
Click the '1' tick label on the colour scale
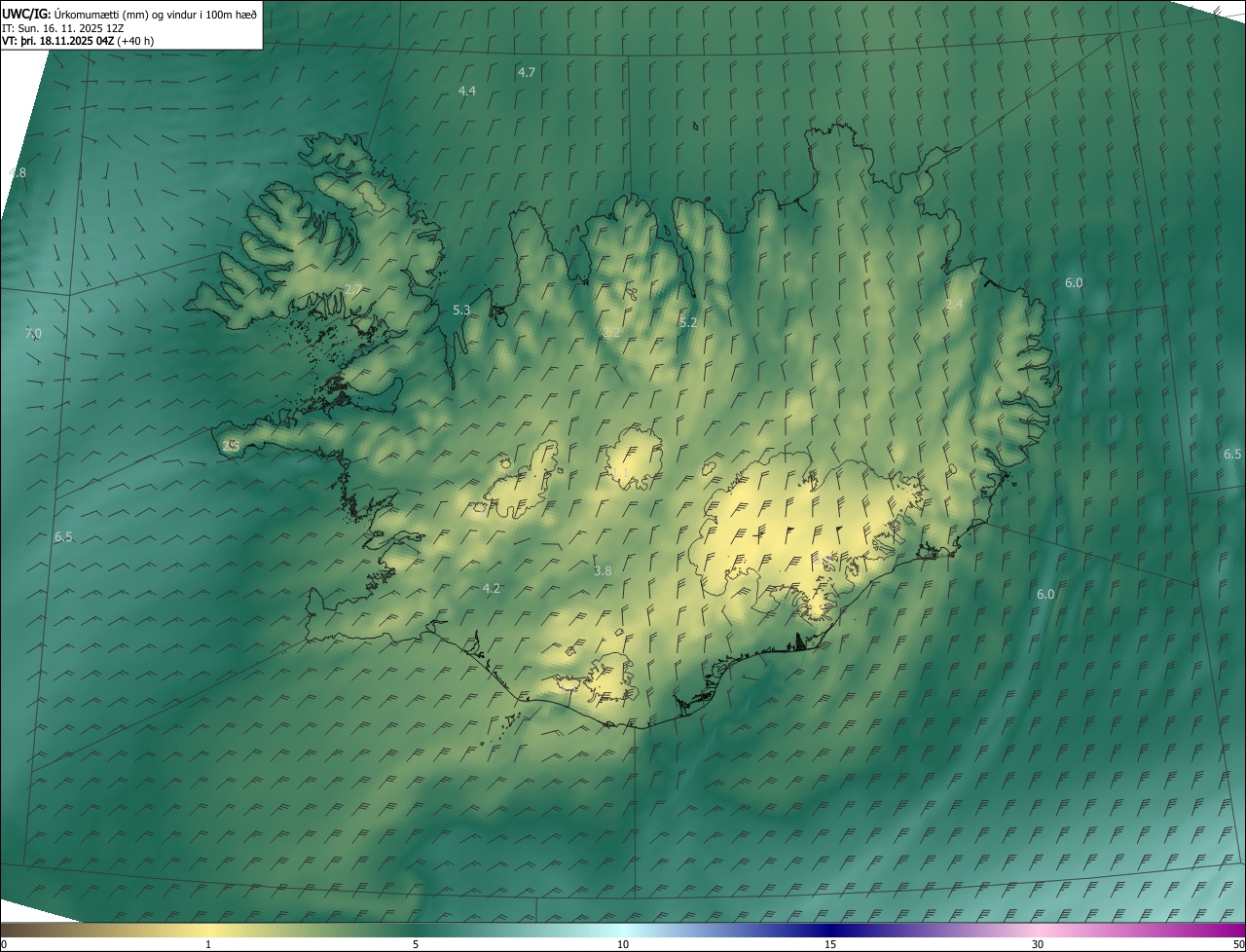click(x=208, y=944)
